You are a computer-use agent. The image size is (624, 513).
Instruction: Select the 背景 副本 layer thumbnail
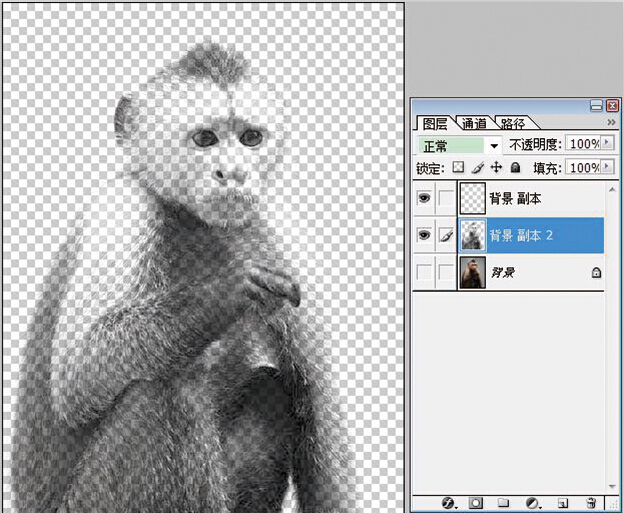[472, 199]
